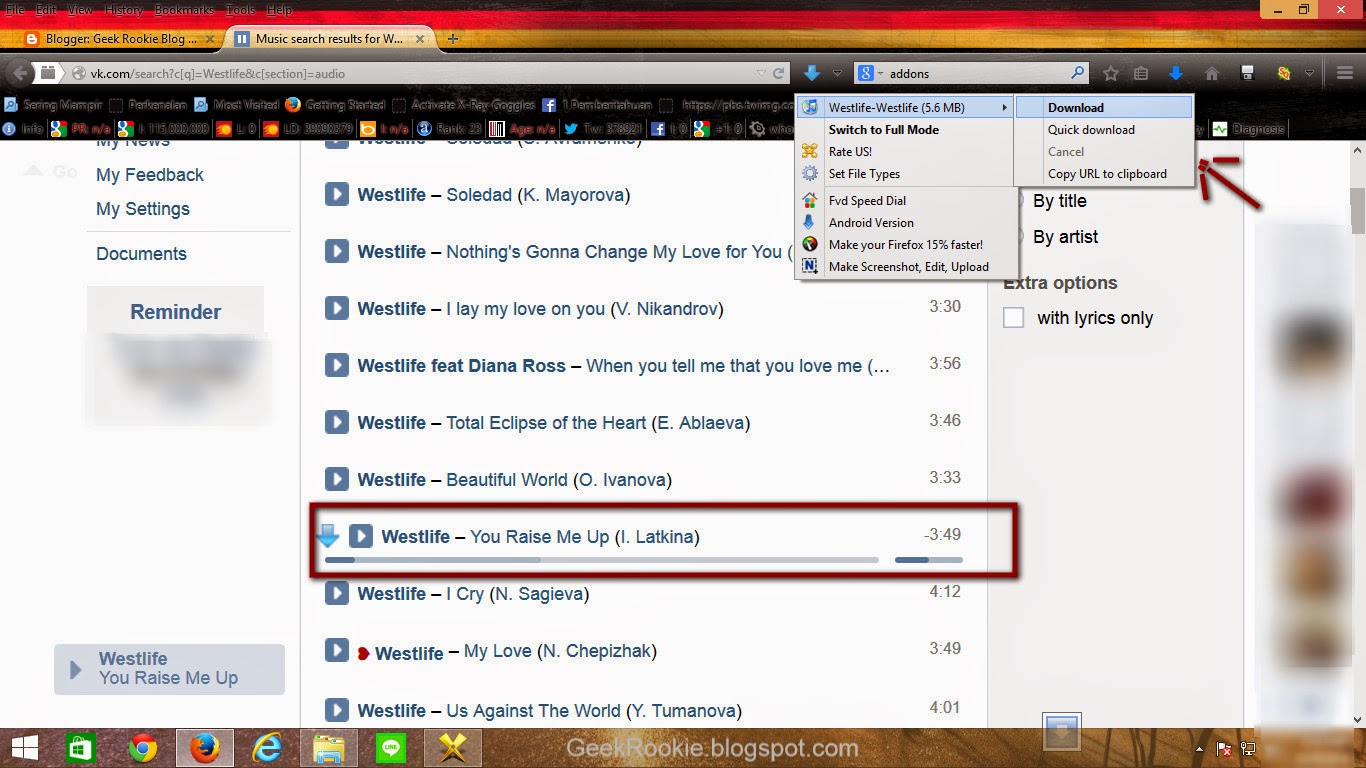Click Make Screenshot, Edit, Upload entry
The image size is (1366, 768).
[x=906, y=266]
